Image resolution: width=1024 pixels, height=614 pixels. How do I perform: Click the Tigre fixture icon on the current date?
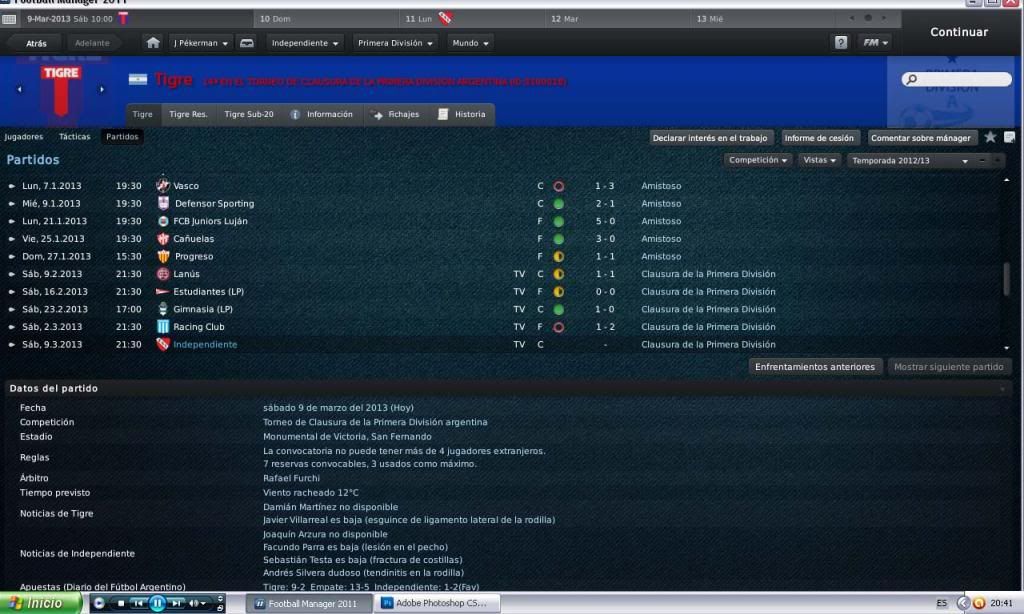point(123,18)
